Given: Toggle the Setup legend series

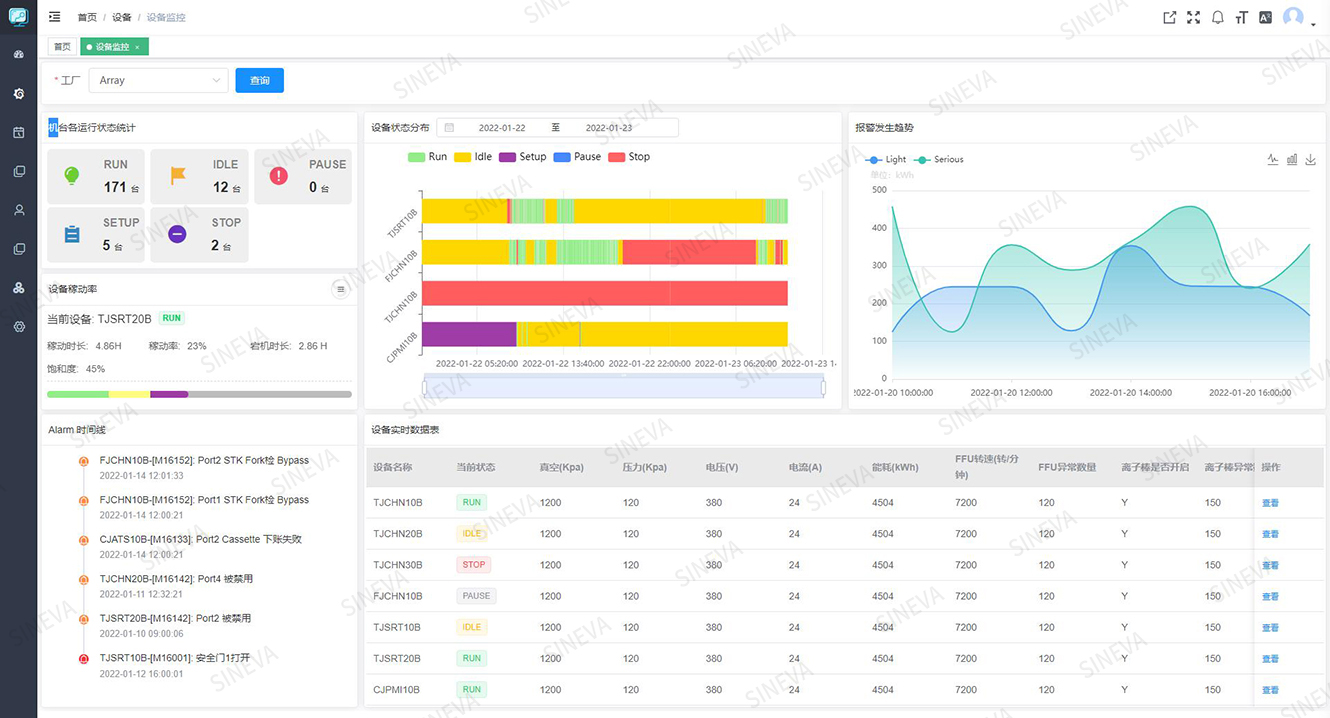Looking at the screenshot, I should pyautogui.click(x=522, y=157).
